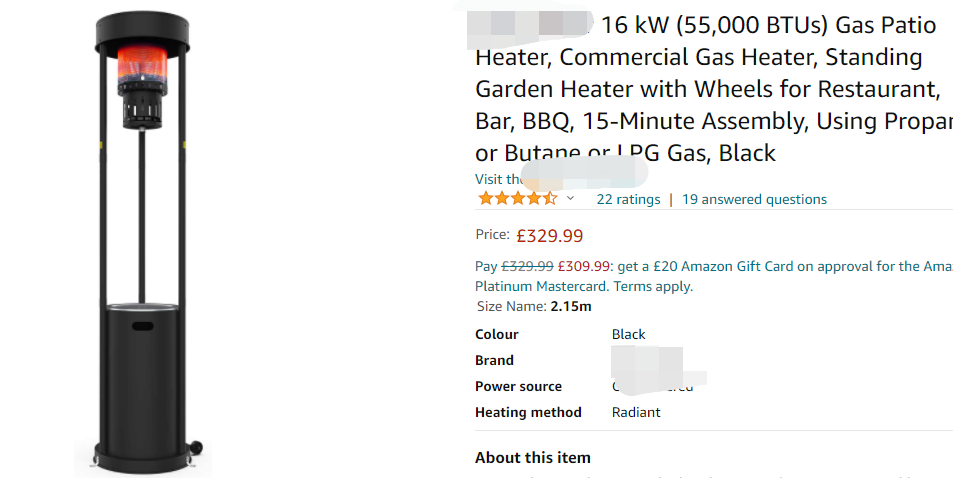Expand the ratings breakdown chevron beside stars
The width and height of the screenshot is (953, 478).
click(x=570, y=198)
